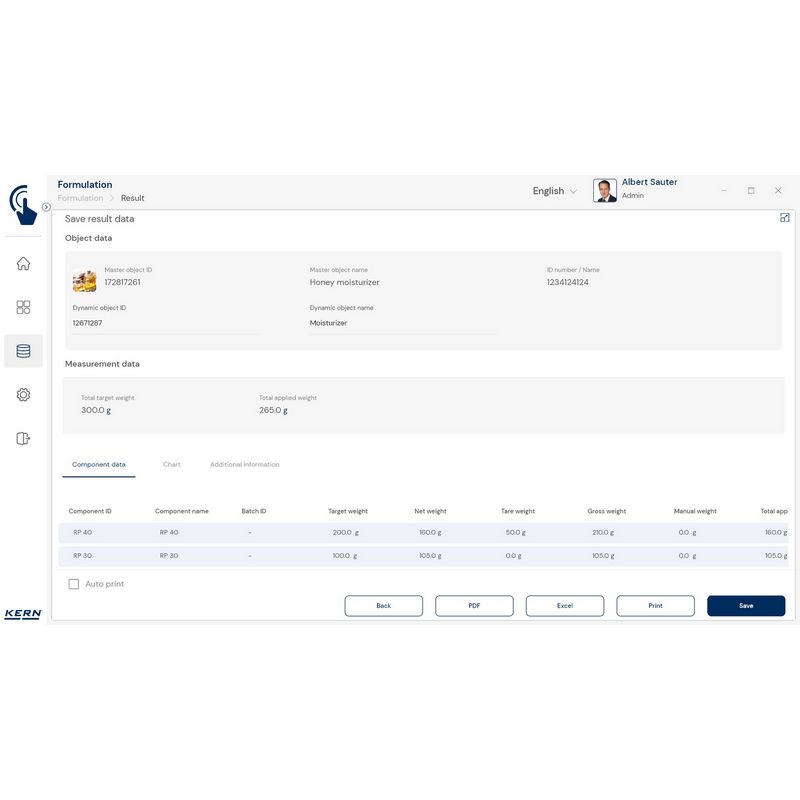Save the result data
Viewport: 800px width, 800px height.
[x=746, y=606]
